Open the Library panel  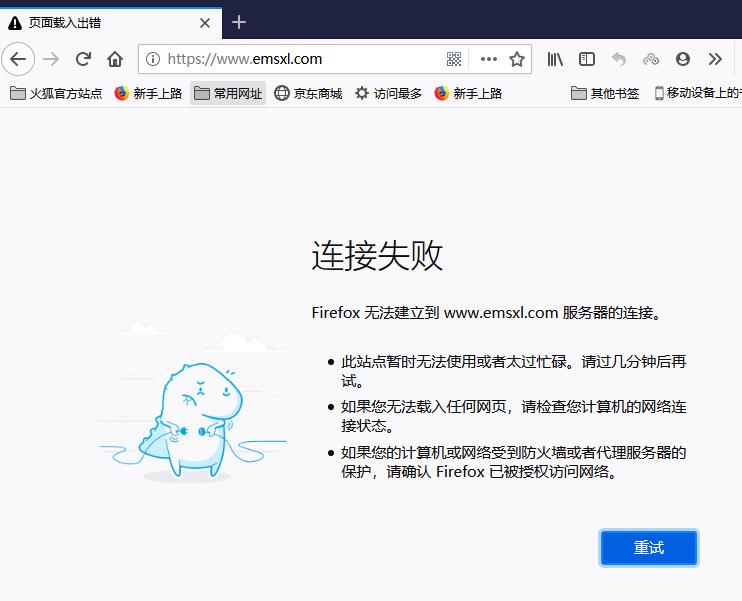[x=555, y=59]
